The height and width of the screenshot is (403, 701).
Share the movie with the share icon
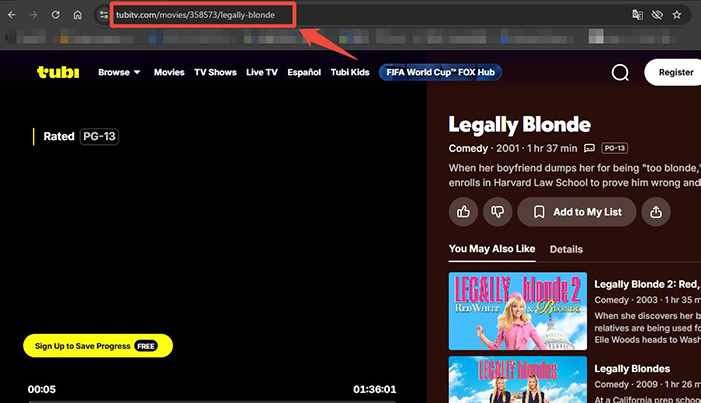[656, 212]
